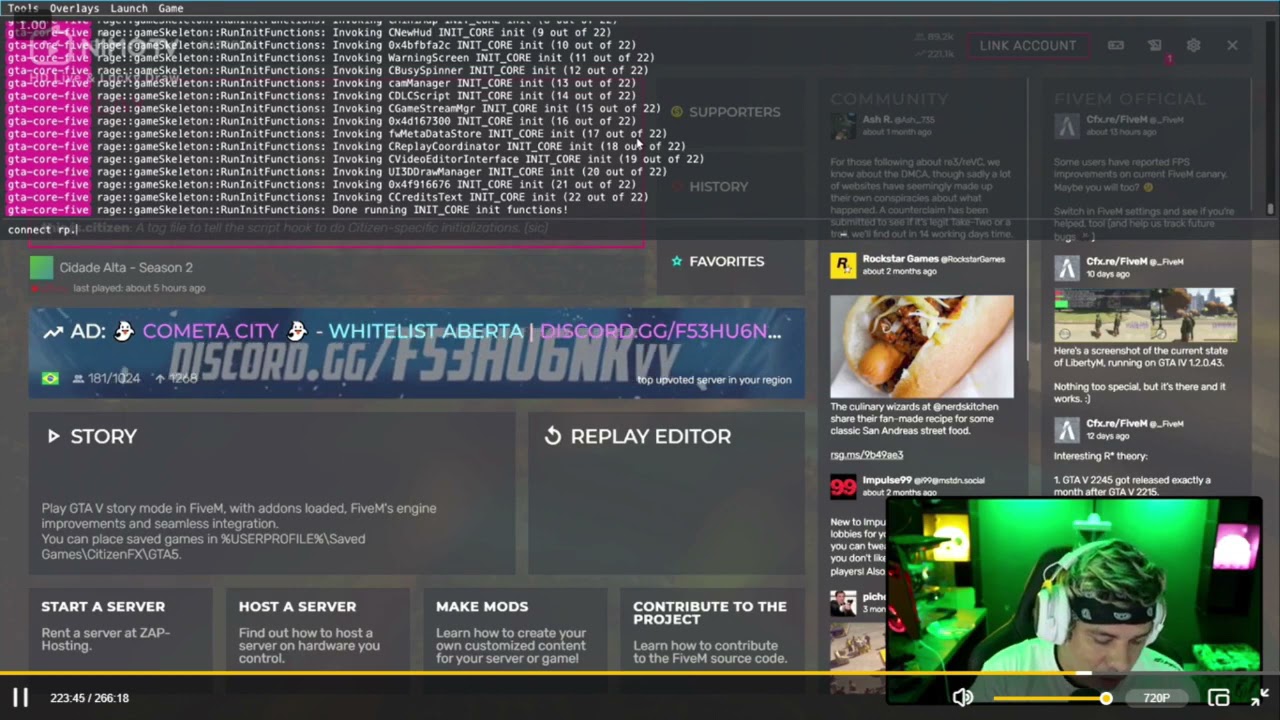Open CONTRIBUTE TO THE PROJECT card

(x=712, y=628)
